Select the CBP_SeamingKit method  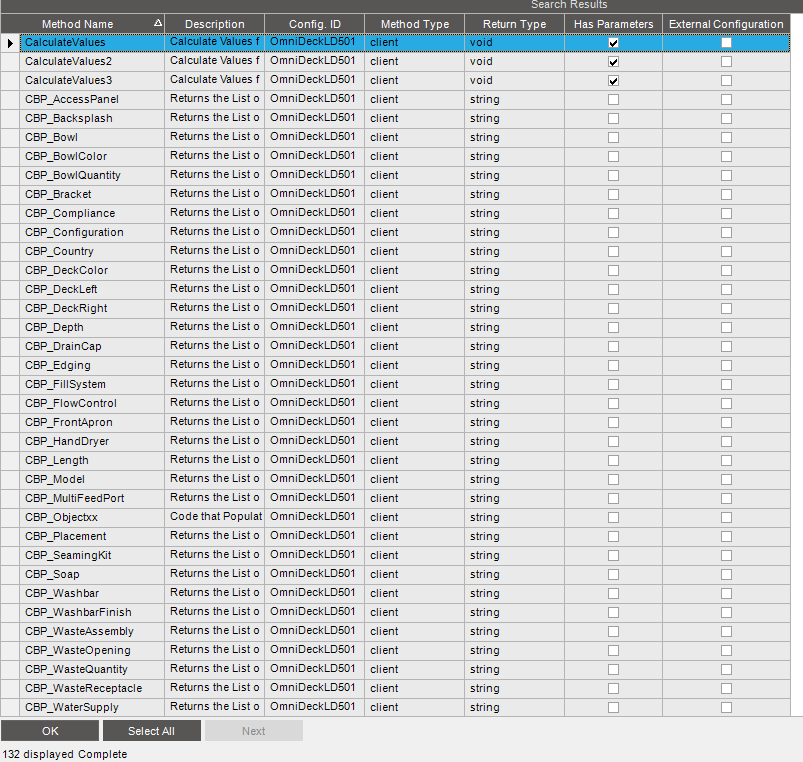(68, 555)
